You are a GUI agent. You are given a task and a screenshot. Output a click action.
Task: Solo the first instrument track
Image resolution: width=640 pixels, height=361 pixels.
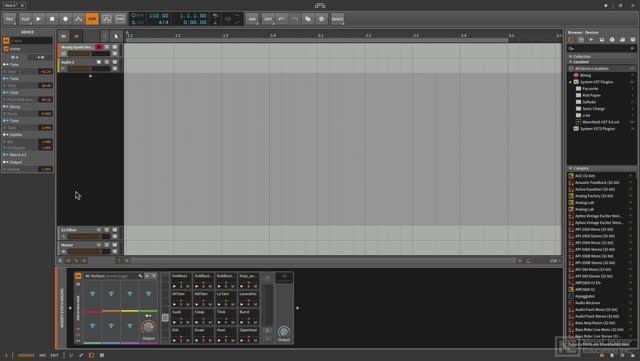[107, 47]
